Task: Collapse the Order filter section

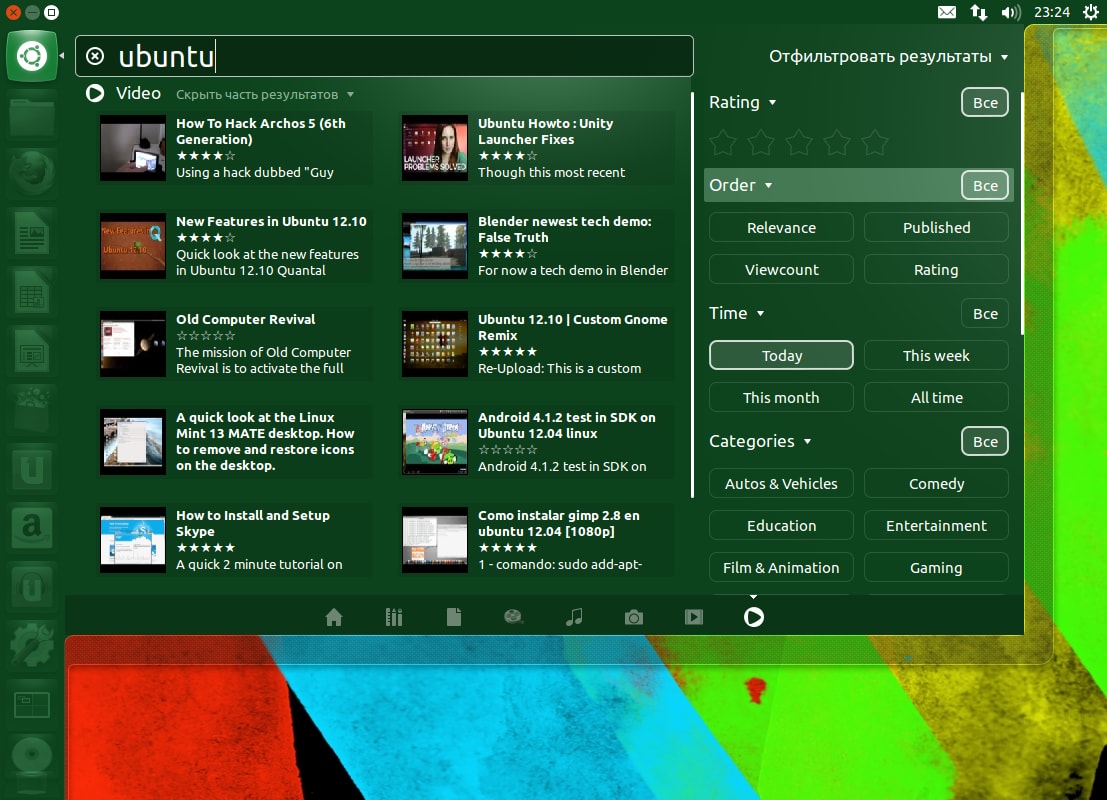Action: 741,185
